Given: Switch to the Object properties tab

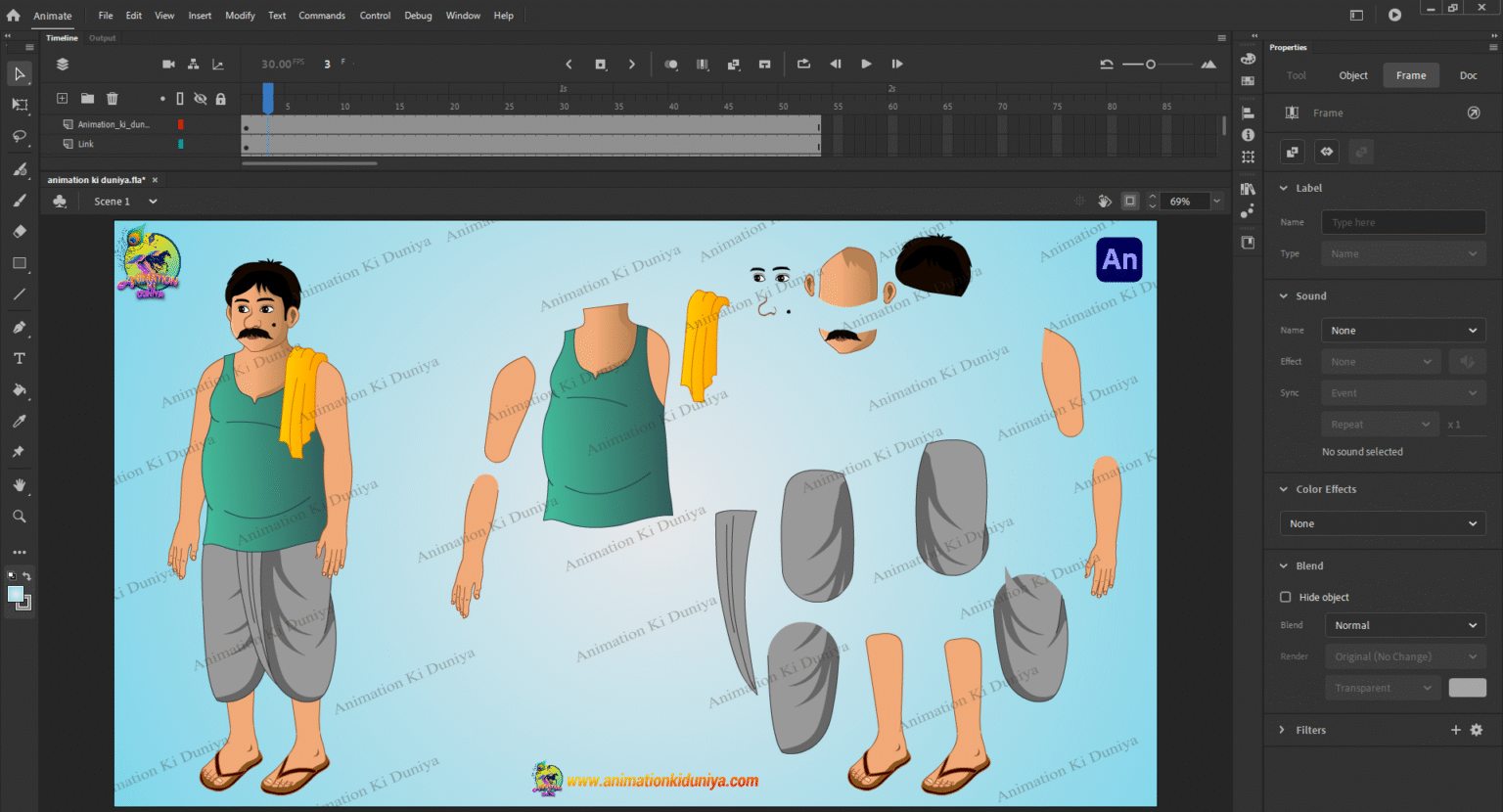Looking at the screenshot, I should [1353, 75].
